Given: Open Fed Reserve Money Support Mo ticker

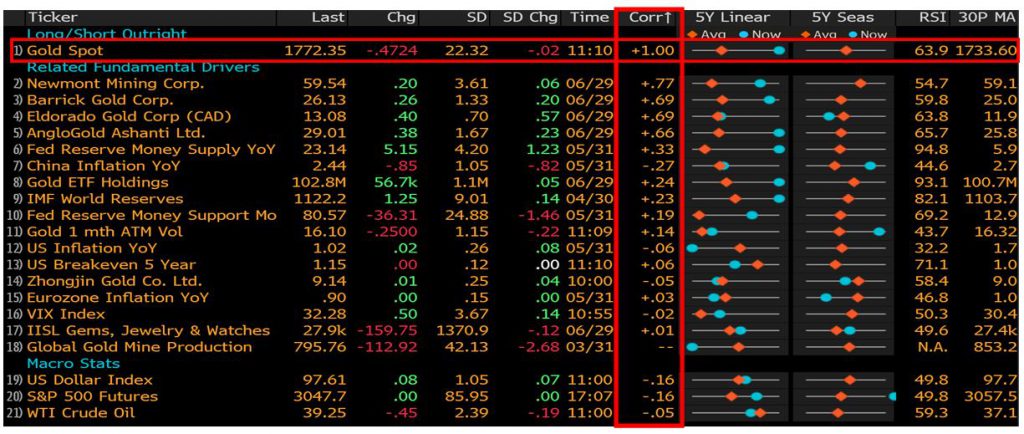Looking at the screenshot, I should (x=152, y=215).
